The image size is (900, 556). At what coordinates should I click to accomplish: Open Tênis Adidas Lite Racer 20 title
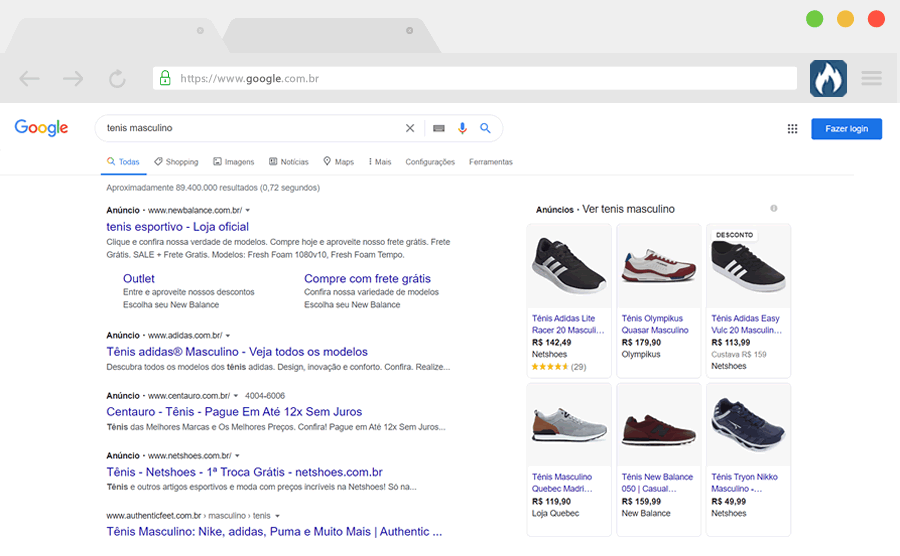[568, 324]
